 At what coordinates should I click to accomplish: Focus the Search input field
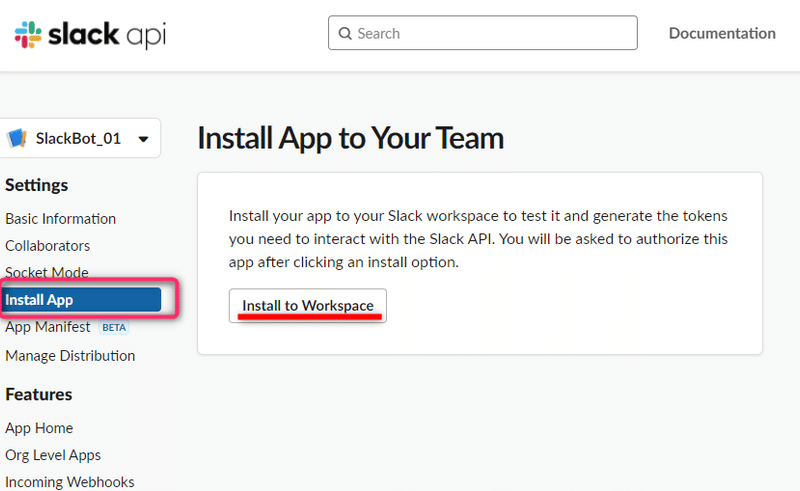tap(483, 33)
